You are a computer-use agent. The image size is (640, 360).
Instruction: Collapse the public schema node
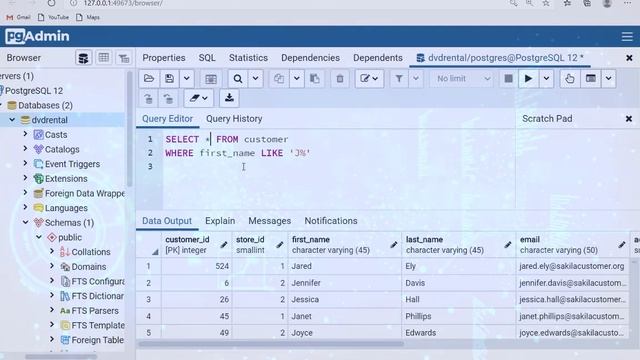(x=39, y=237)
